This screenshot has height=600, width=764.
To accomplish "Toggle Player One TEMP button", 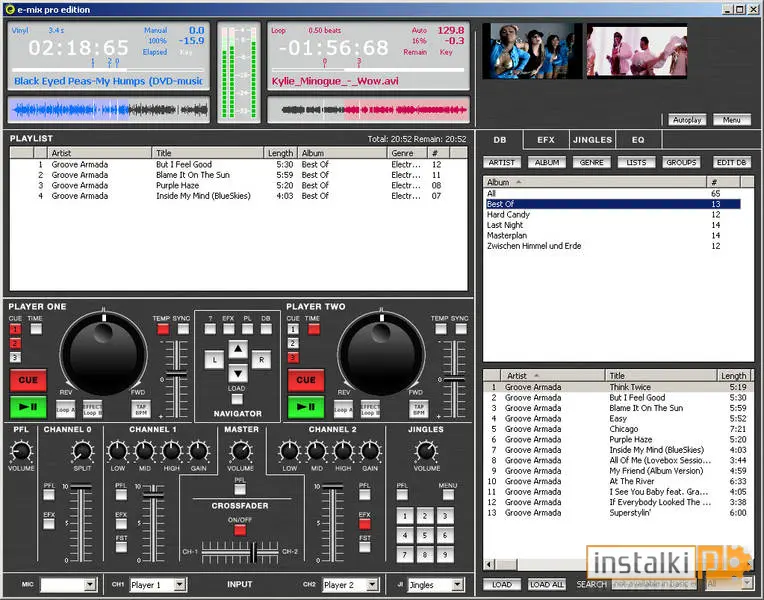I will [163, 329].
